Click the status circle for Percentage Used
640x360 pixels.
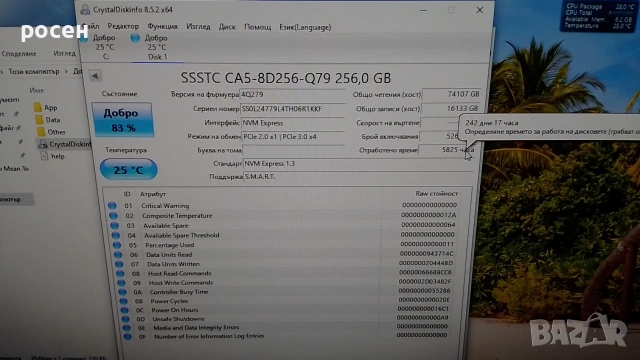pos(117,245)
